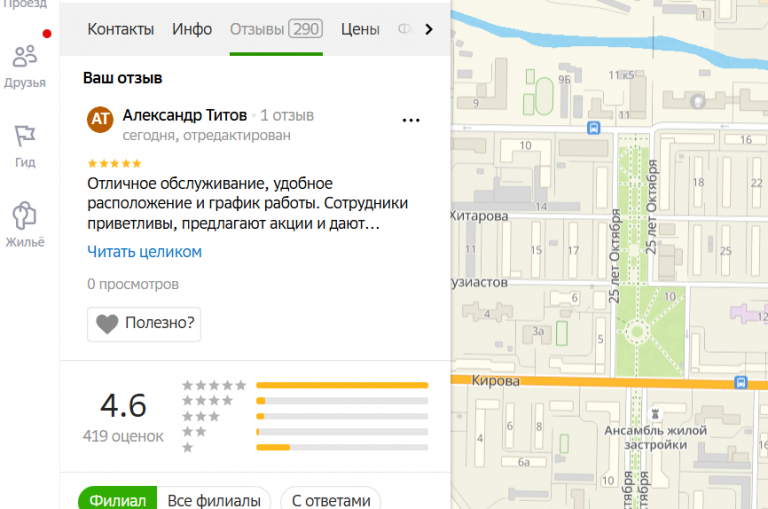Screen dimensions: 768x509
Task: Click the Кирова street label
Action: 496,381
